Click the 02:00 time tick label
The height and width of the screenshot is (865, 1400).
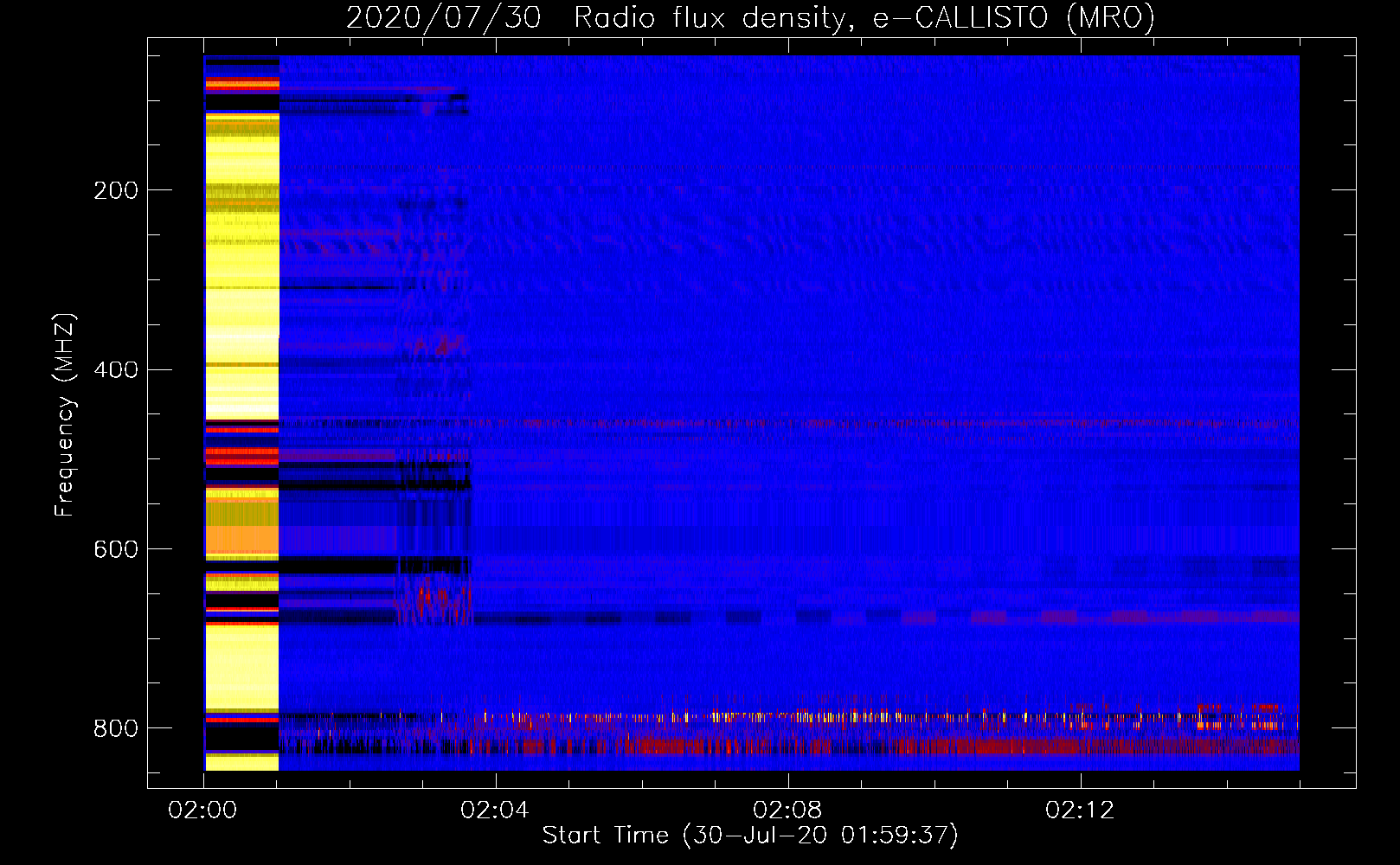[202, 811]
